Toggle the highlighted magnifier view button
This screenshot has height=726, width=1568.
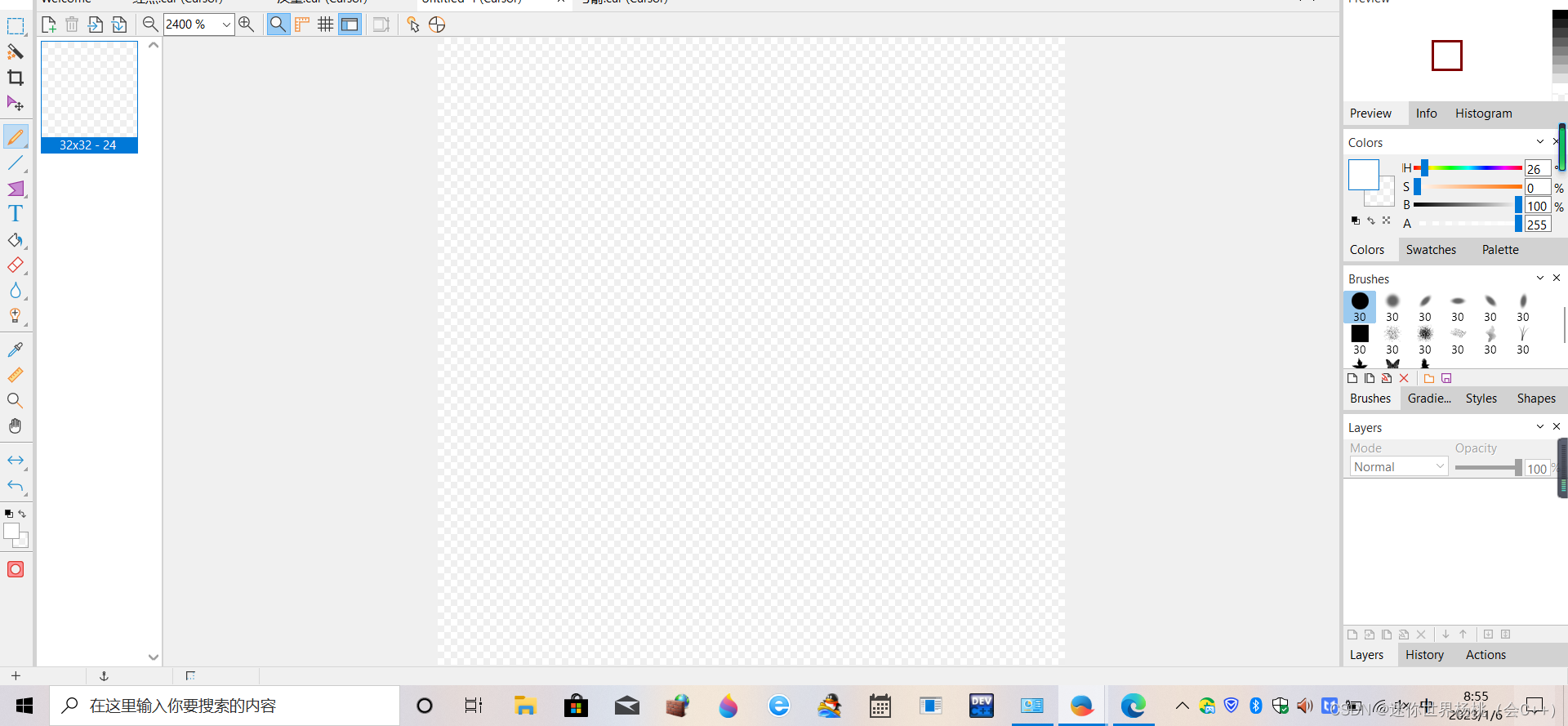278,24
